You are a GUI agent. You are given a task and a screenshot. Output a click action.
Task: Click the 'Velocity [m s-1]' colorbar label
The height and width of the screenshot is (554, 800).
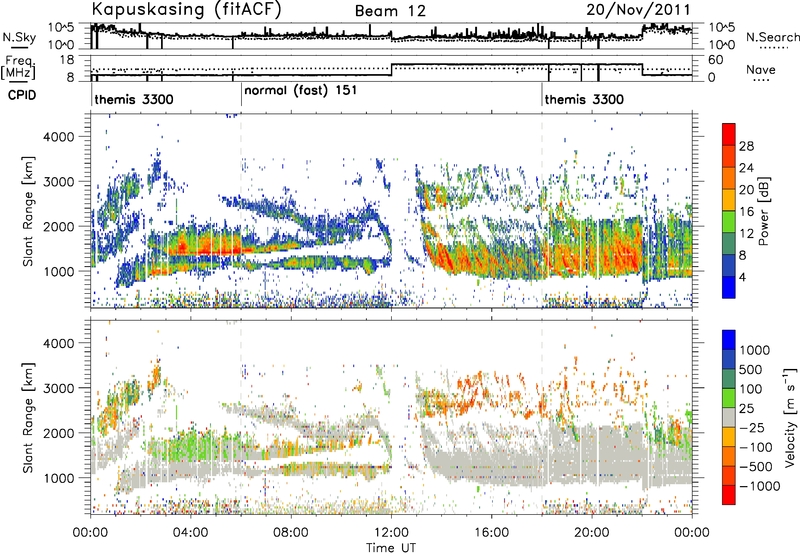click(790, 417)
